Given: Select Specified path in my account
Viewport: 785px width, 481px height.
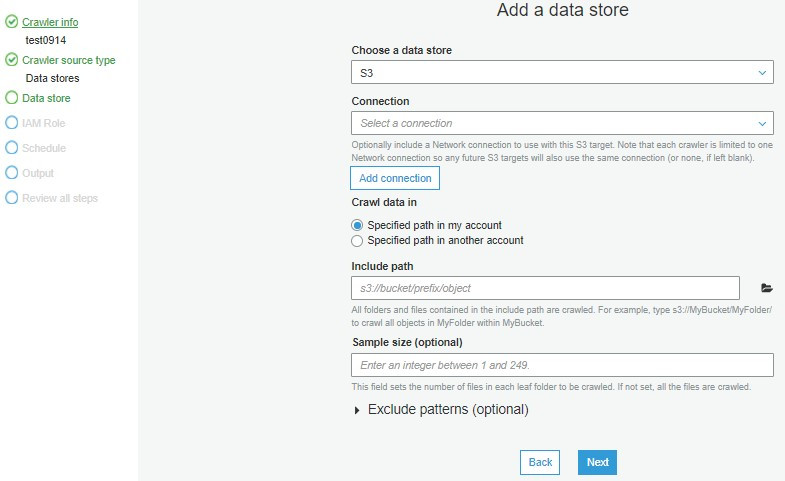Looking at the screenshot, I should (x=358, y=226).
